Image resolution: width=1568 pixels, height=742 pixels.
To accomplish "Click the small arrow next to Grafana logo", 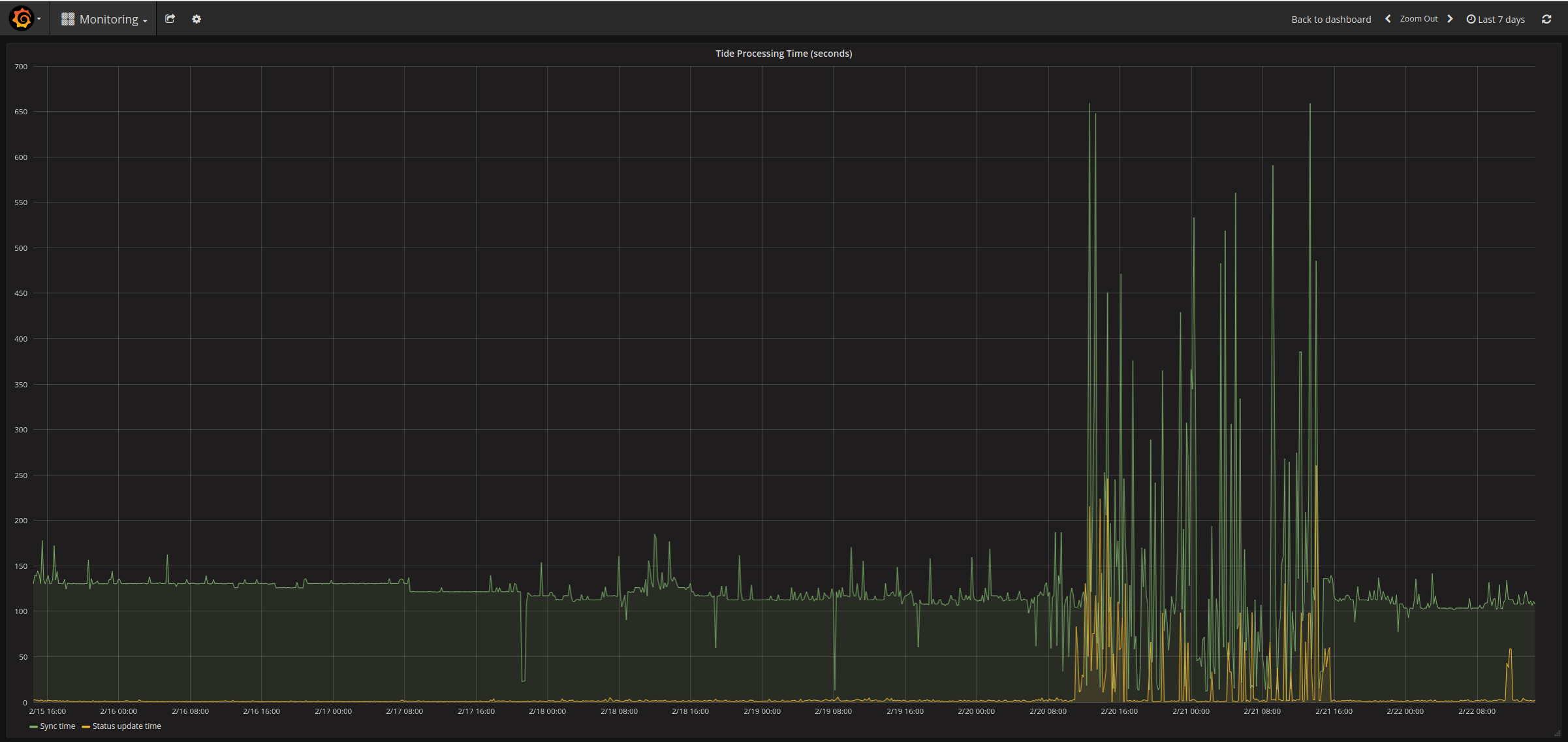I will (39, 19).
